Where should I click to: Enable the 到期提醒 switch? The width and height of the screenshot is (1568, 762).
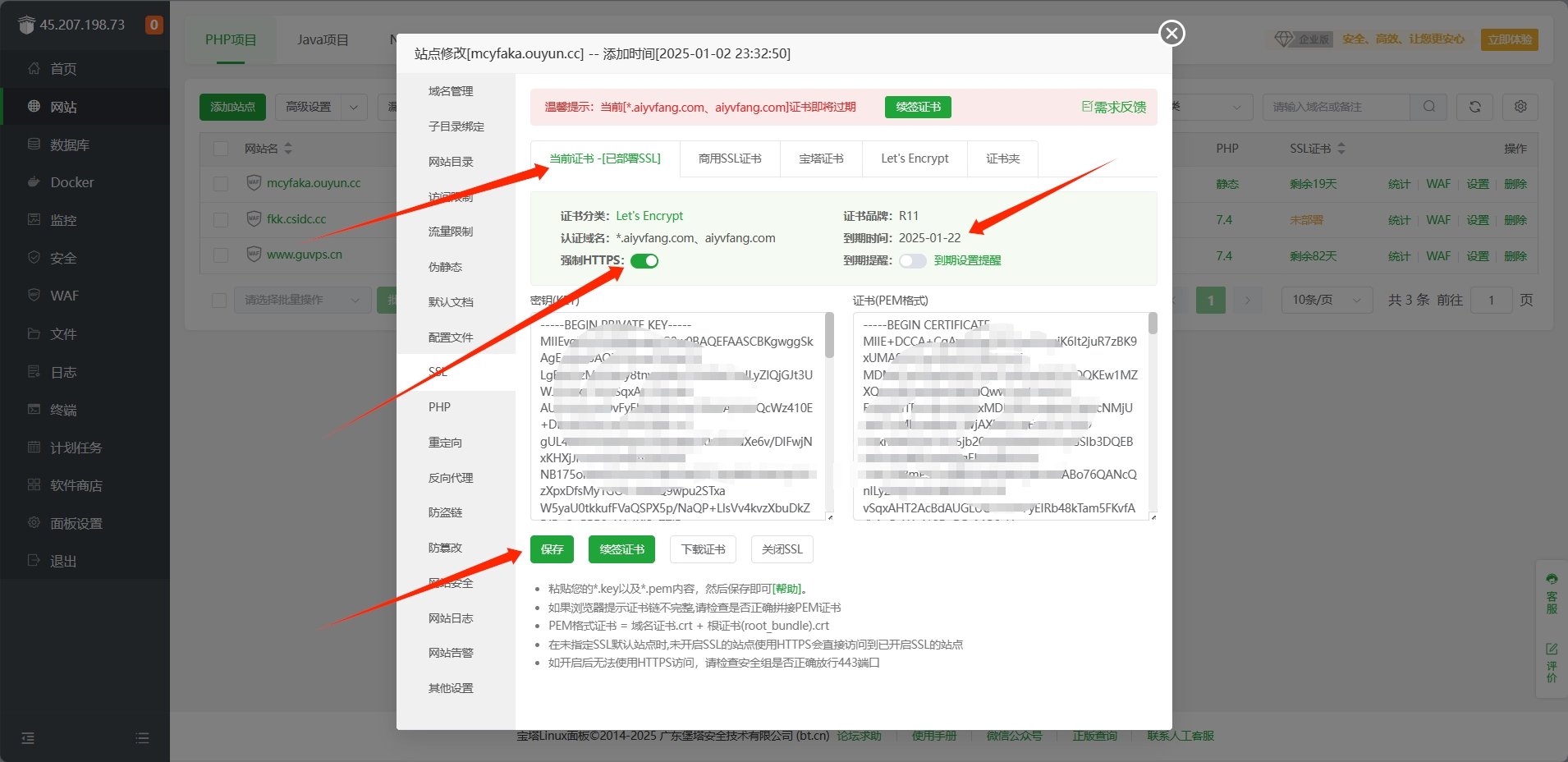[x=912, y=261]
